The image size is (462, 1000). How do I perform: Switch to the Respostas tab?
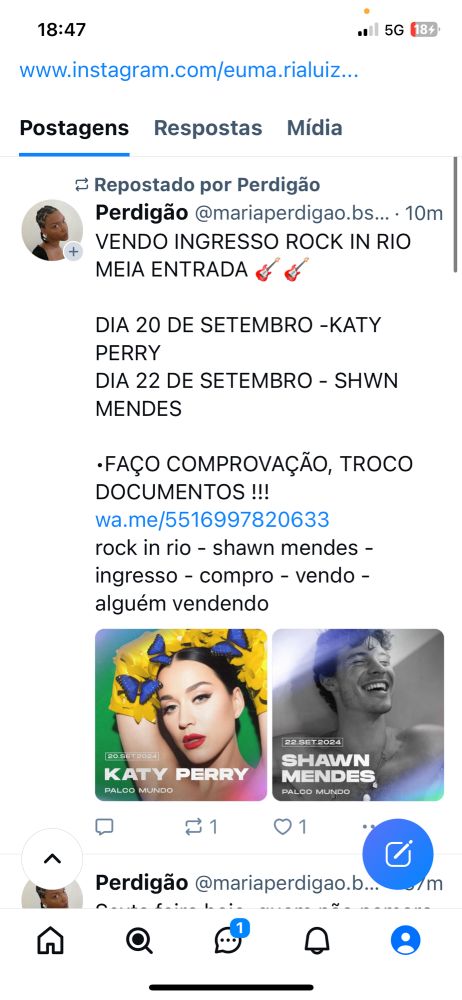208,128
